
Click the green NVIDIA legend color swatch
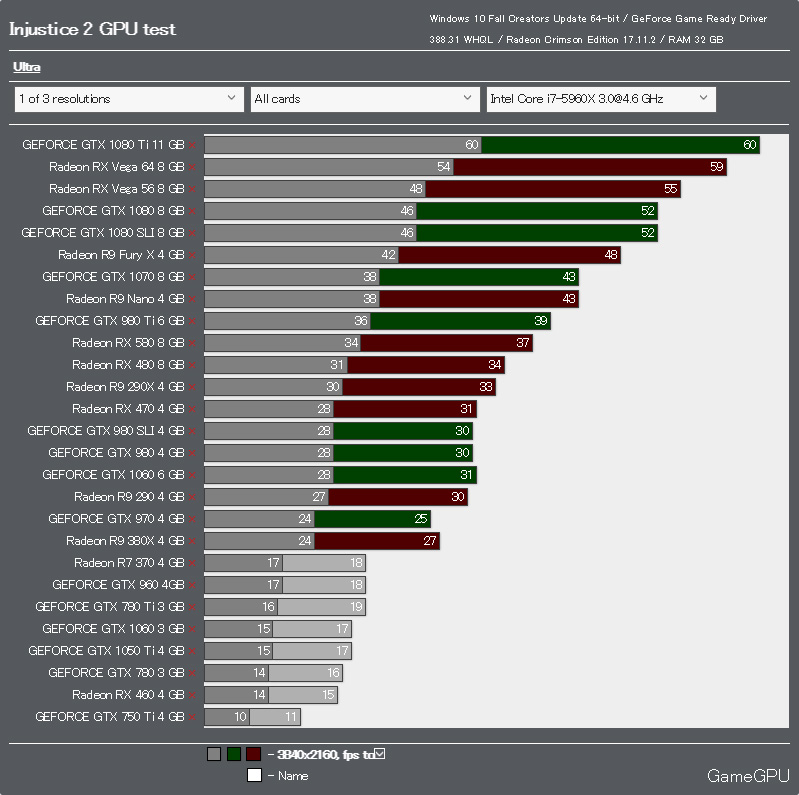[x=234, y=754]
